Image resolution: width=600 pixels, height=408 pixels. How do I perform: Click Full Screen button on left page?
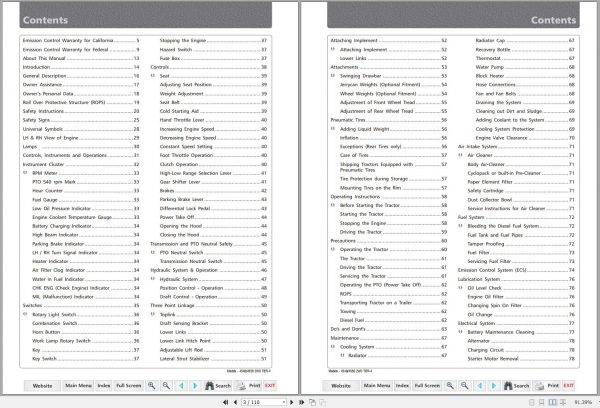pyautogui.click(x=129, y=385)
